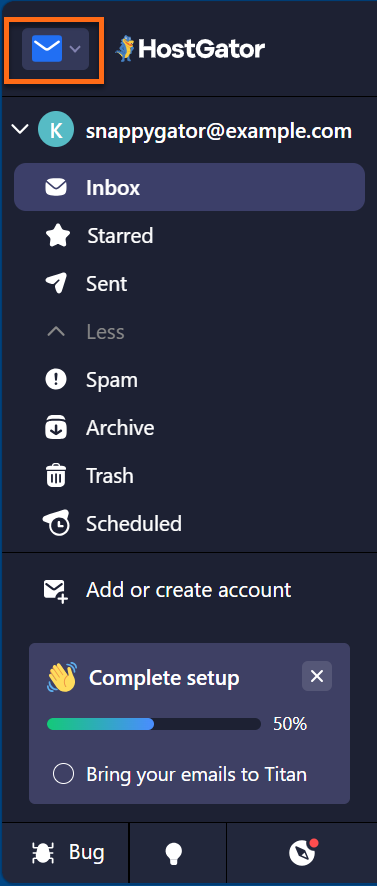The width and height of the screenshot is (377, 886).
Task: Click Bring your emails to Titan text
Action: tap(197, 774)
